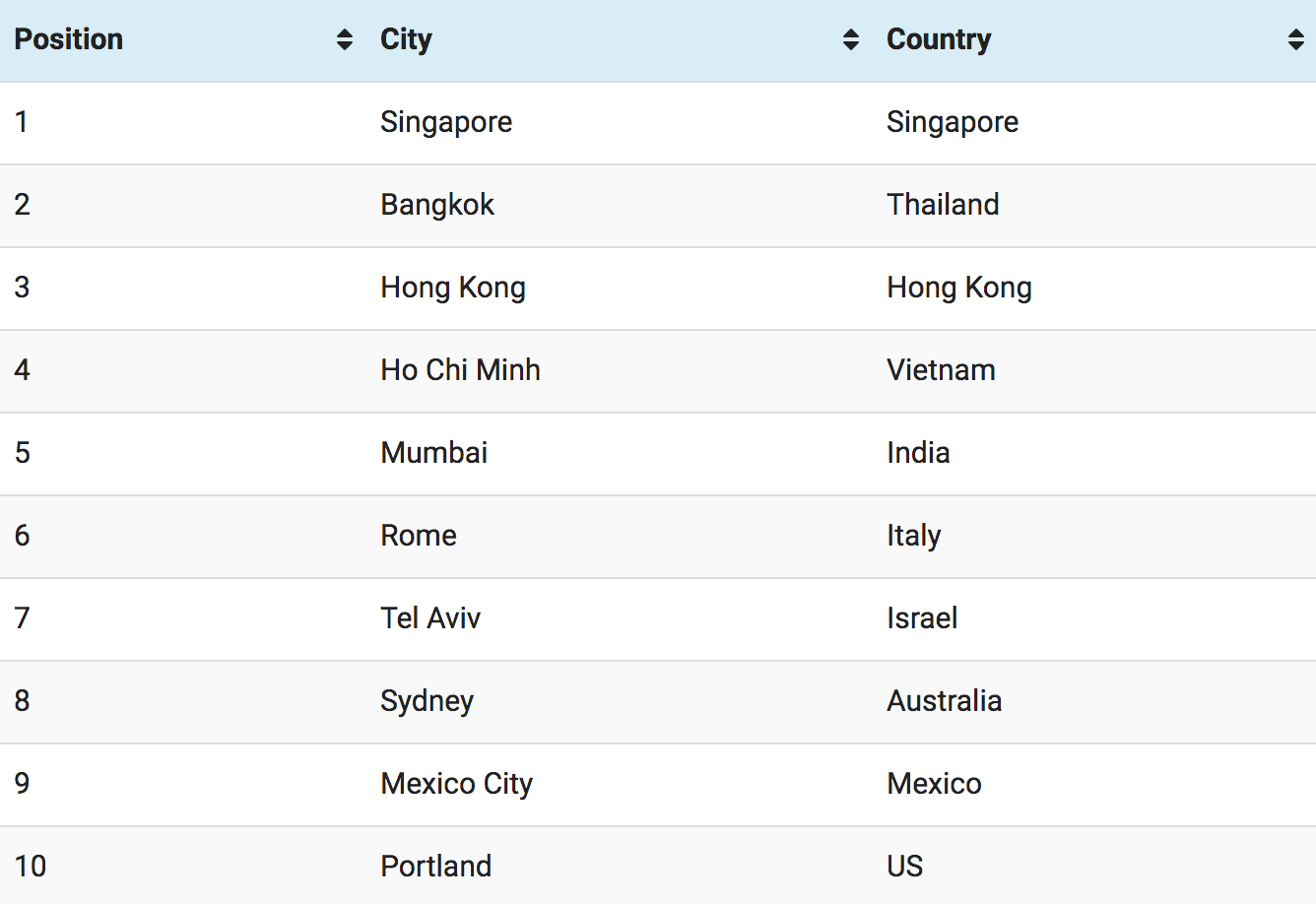Click the Country column sort arrows

tap(1296, 39)
